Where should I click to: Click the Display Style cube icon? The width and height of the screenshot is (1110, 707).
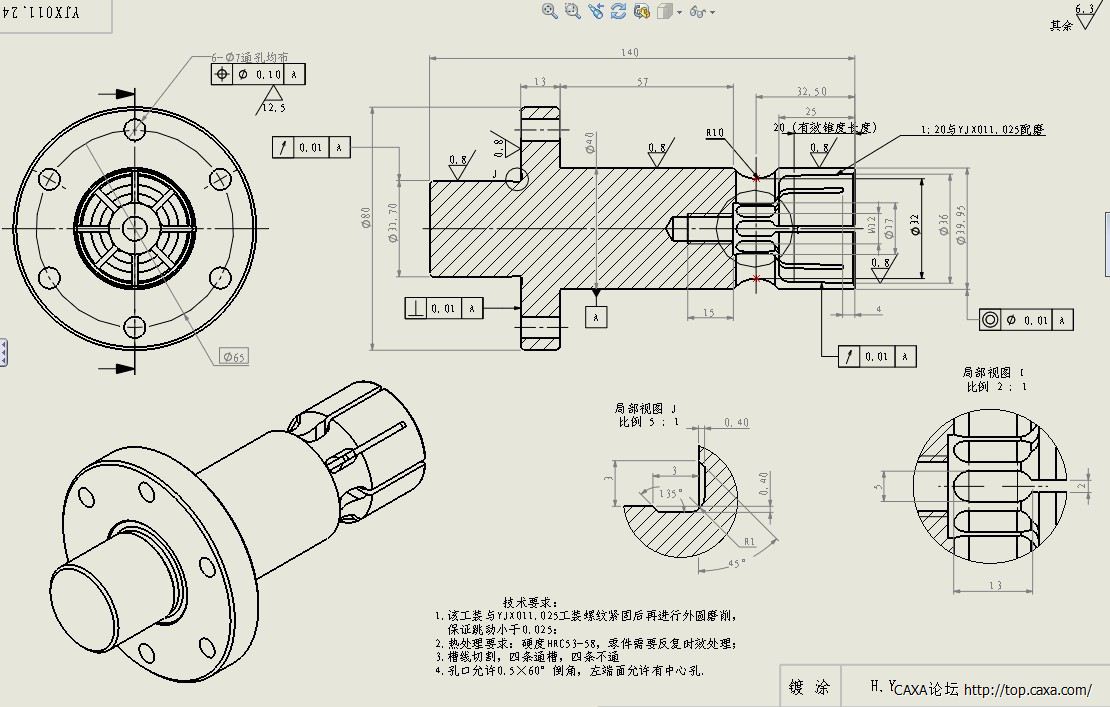664,11
